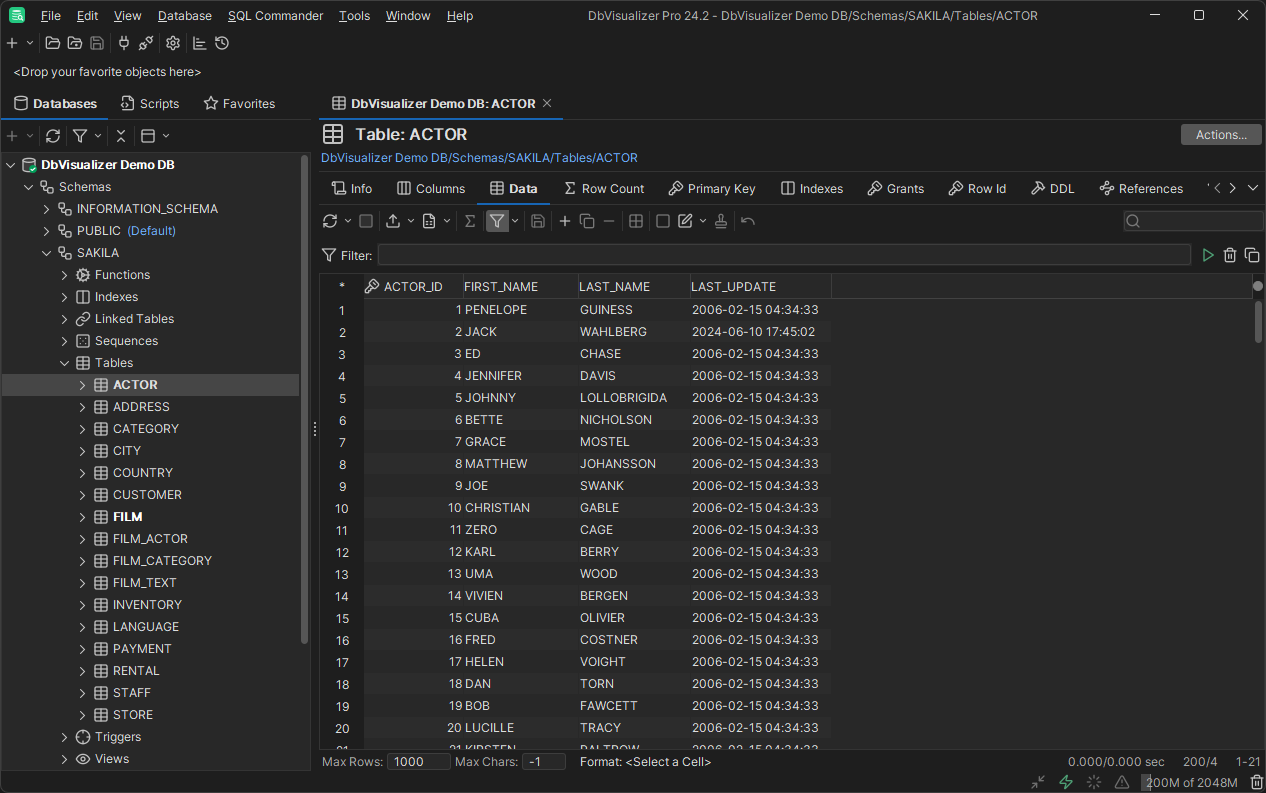Open tool properties via the gear icon
Screen dimensions: 1266x793
tap(173, 43)
